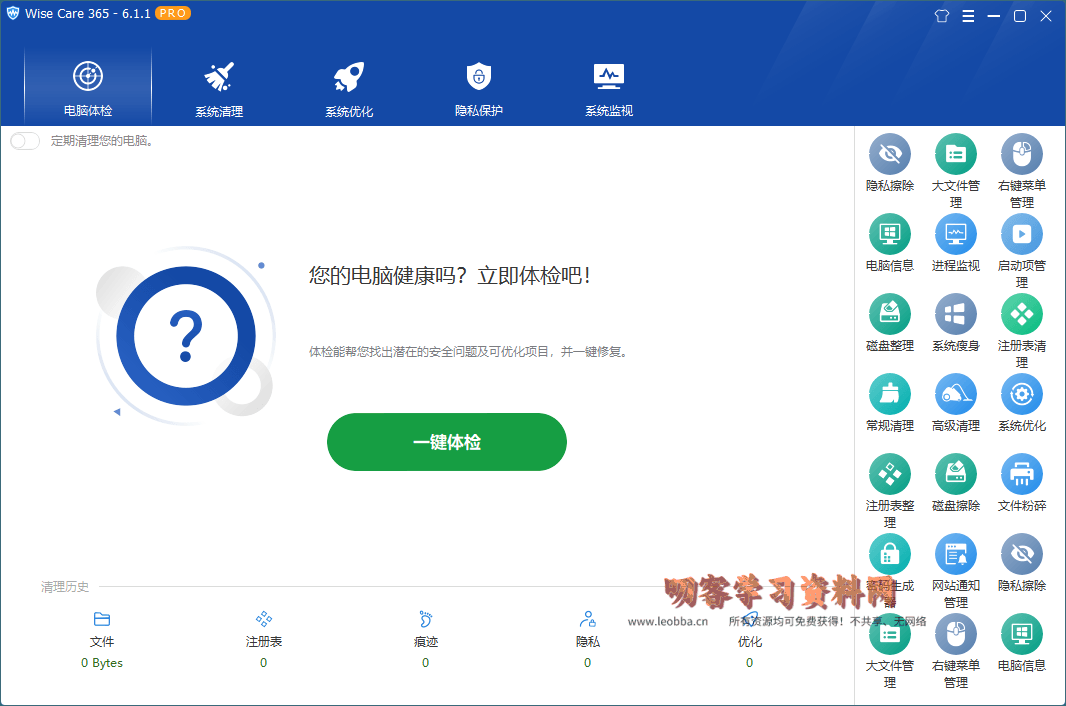Open Process Monitor (进程监视)
The width and height of the screenshot is (1066, 706).
955,237
